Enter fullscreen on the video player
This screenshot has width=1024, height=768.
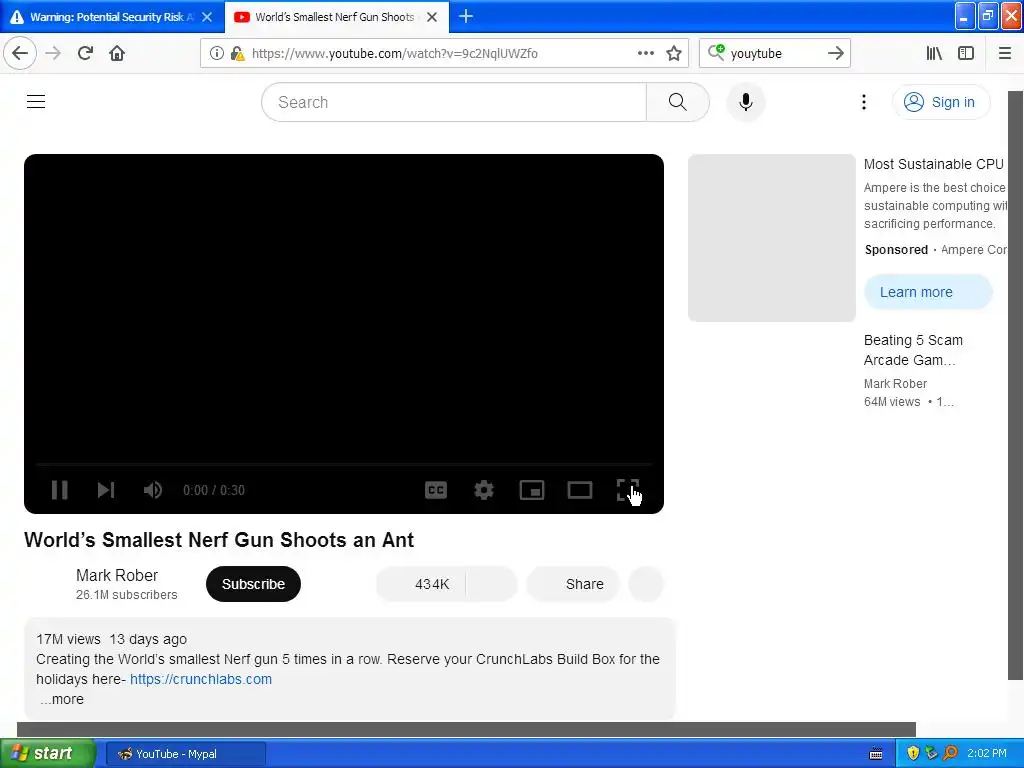(628, 490)
